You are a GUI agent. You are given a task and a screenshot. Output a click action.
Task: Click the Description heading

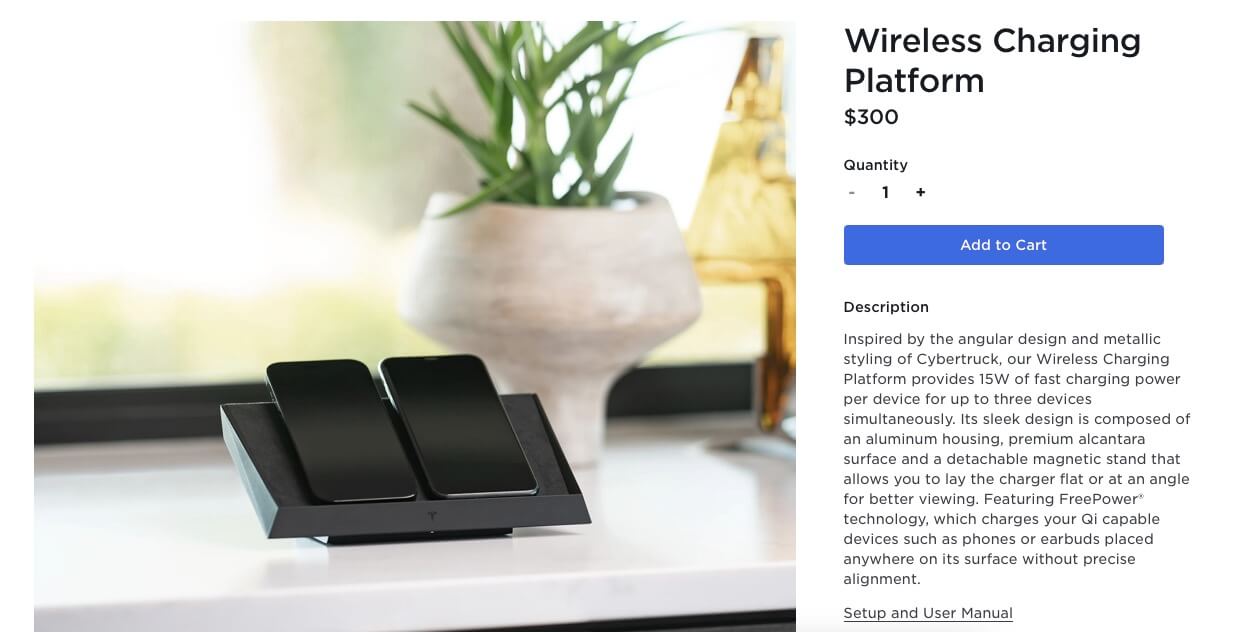click(x=886, y=307)
